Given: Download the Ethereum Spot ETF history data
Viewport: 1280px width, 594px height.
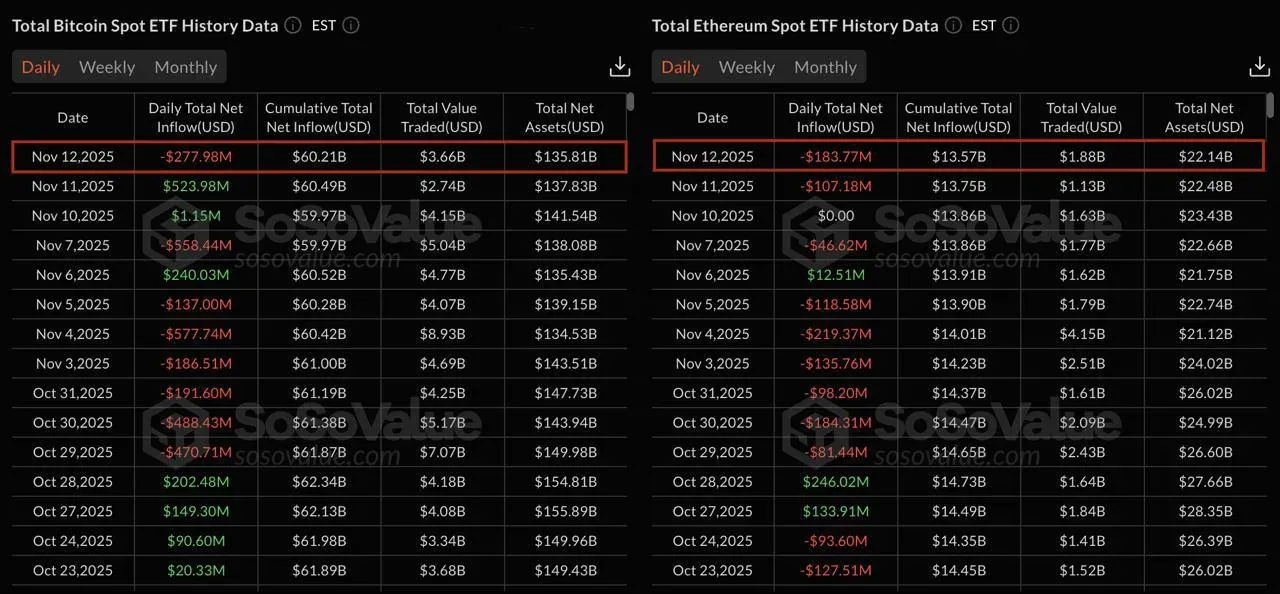Looking at the screenshot, I should (x=1259, y=67).
